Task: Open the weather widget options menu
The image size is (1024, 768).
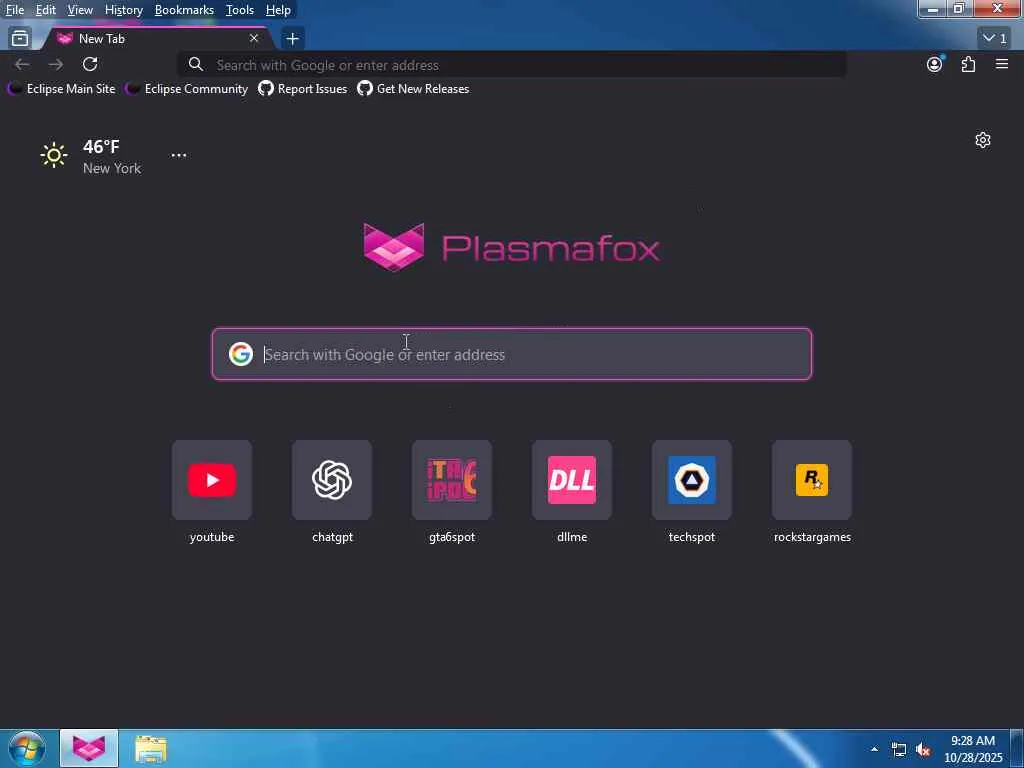Action: (x=179, y=155)
